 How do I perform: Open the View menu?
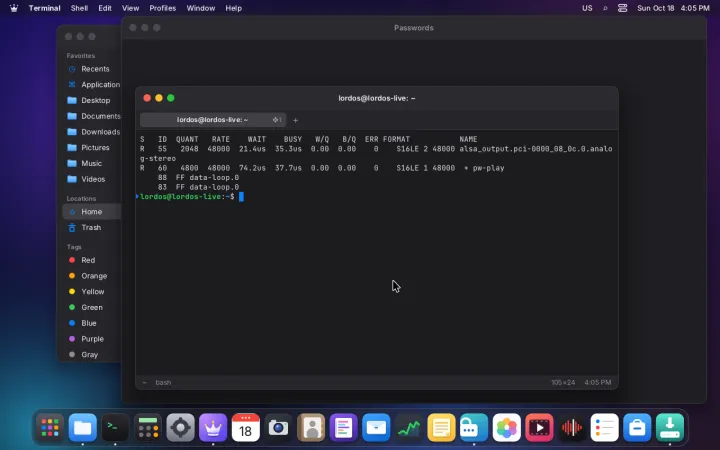pos(130,8)
